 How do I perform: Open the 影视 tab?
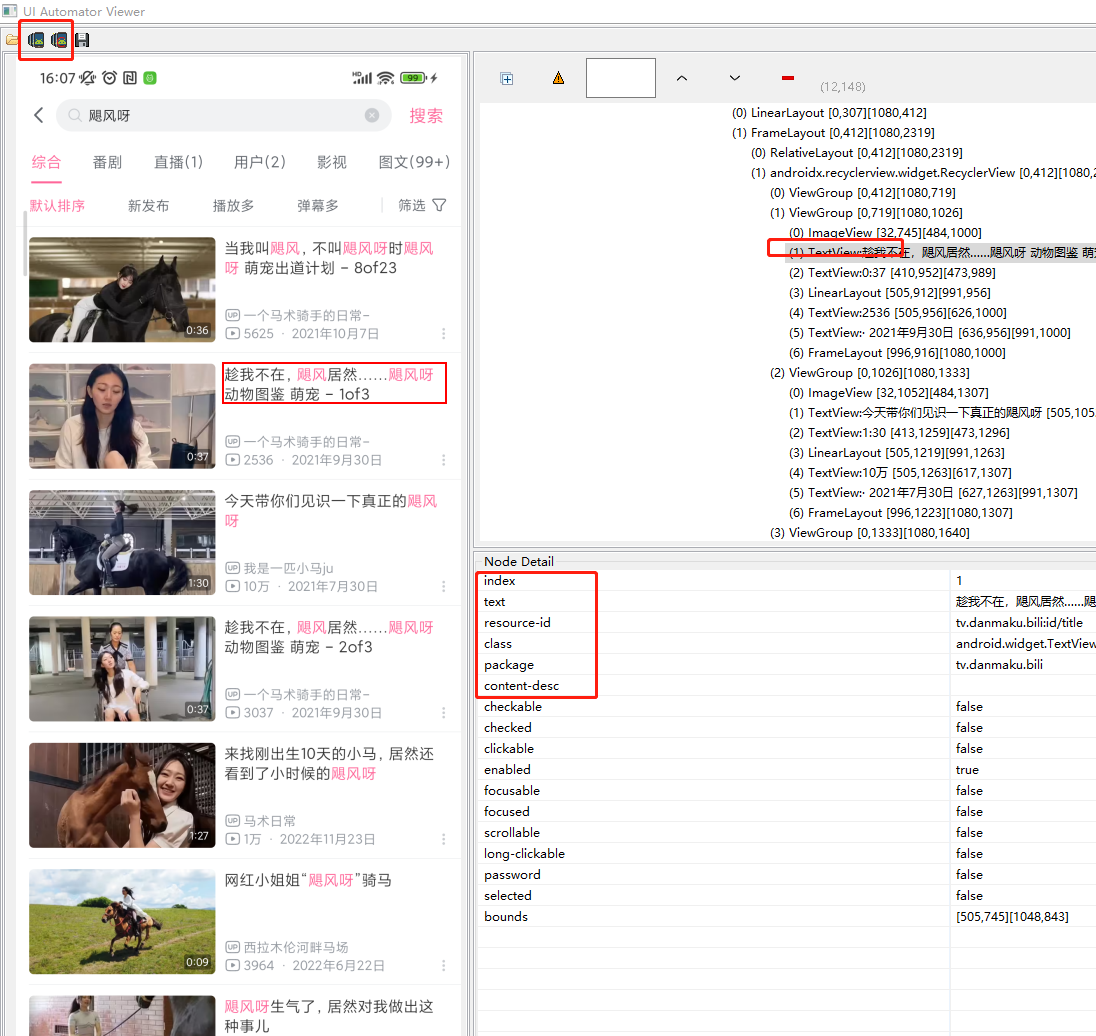pos(331,162)
